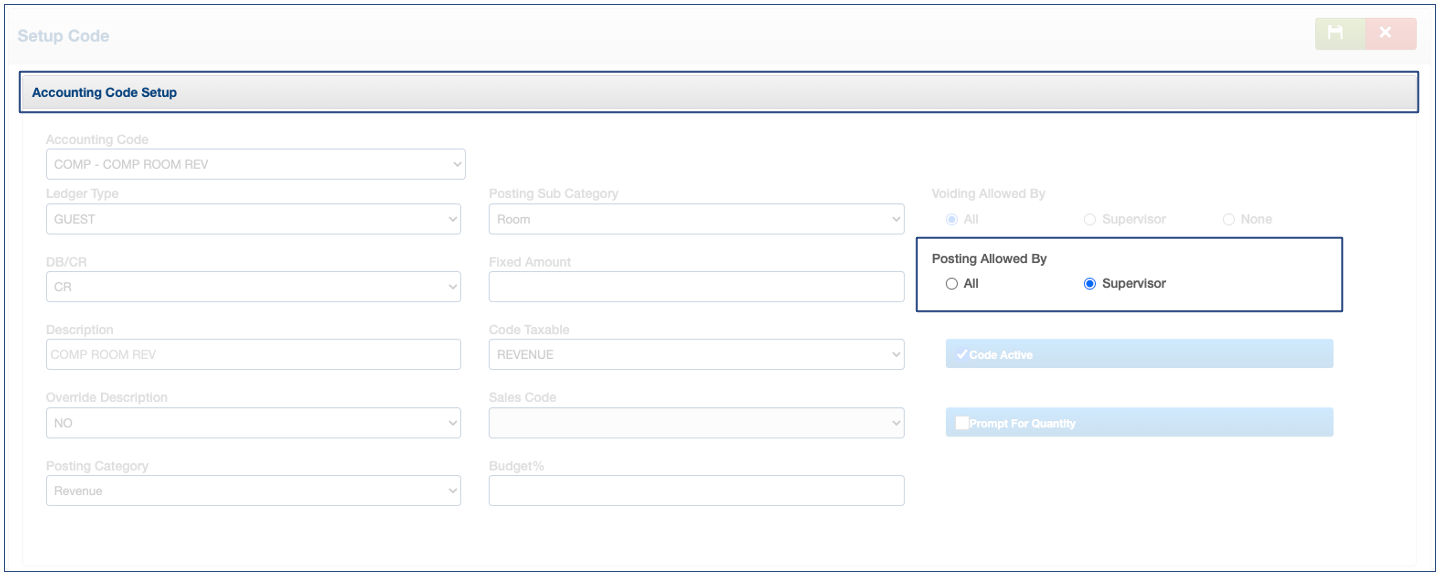The image size is (1440, 575).
Task: Open the Posting Category dropdown
Action: (253, 491)
